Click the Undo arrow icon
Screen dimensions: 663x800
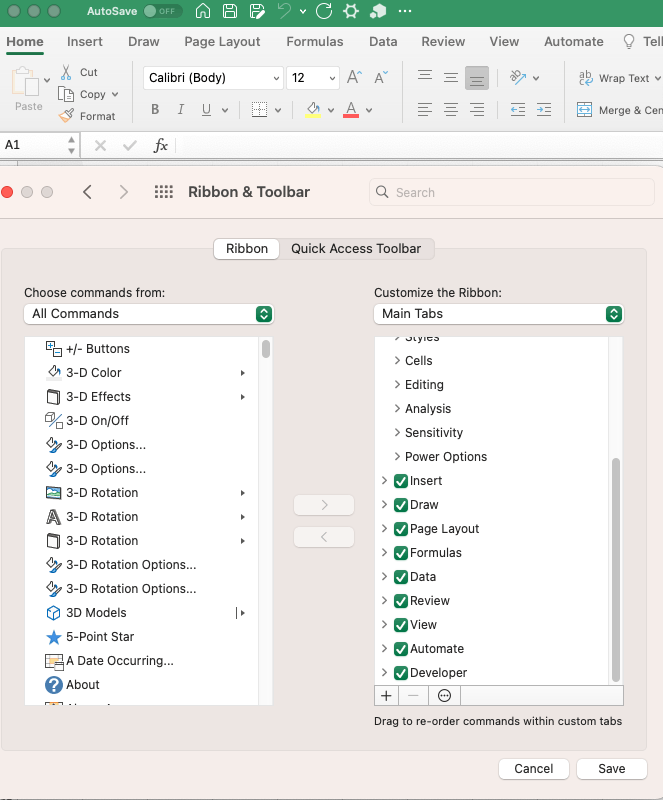click(284, 11)
